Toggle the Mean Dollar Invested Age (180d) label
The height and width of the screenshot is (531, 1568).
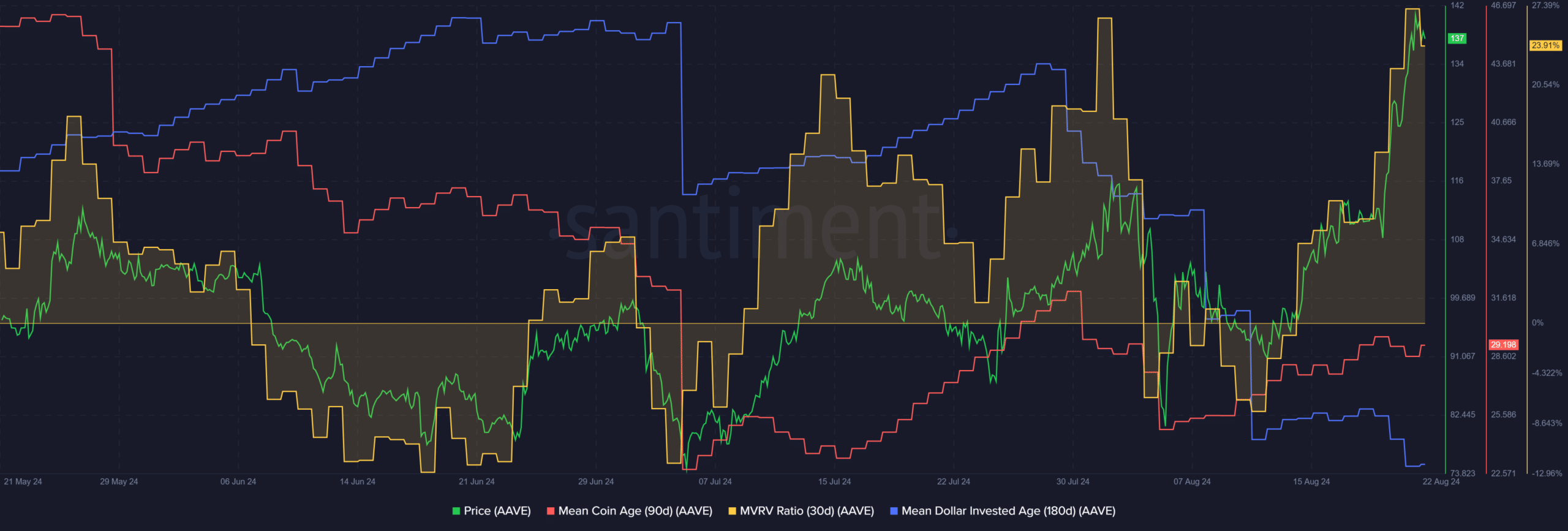pyautogui.click(x=1008, y=511)
